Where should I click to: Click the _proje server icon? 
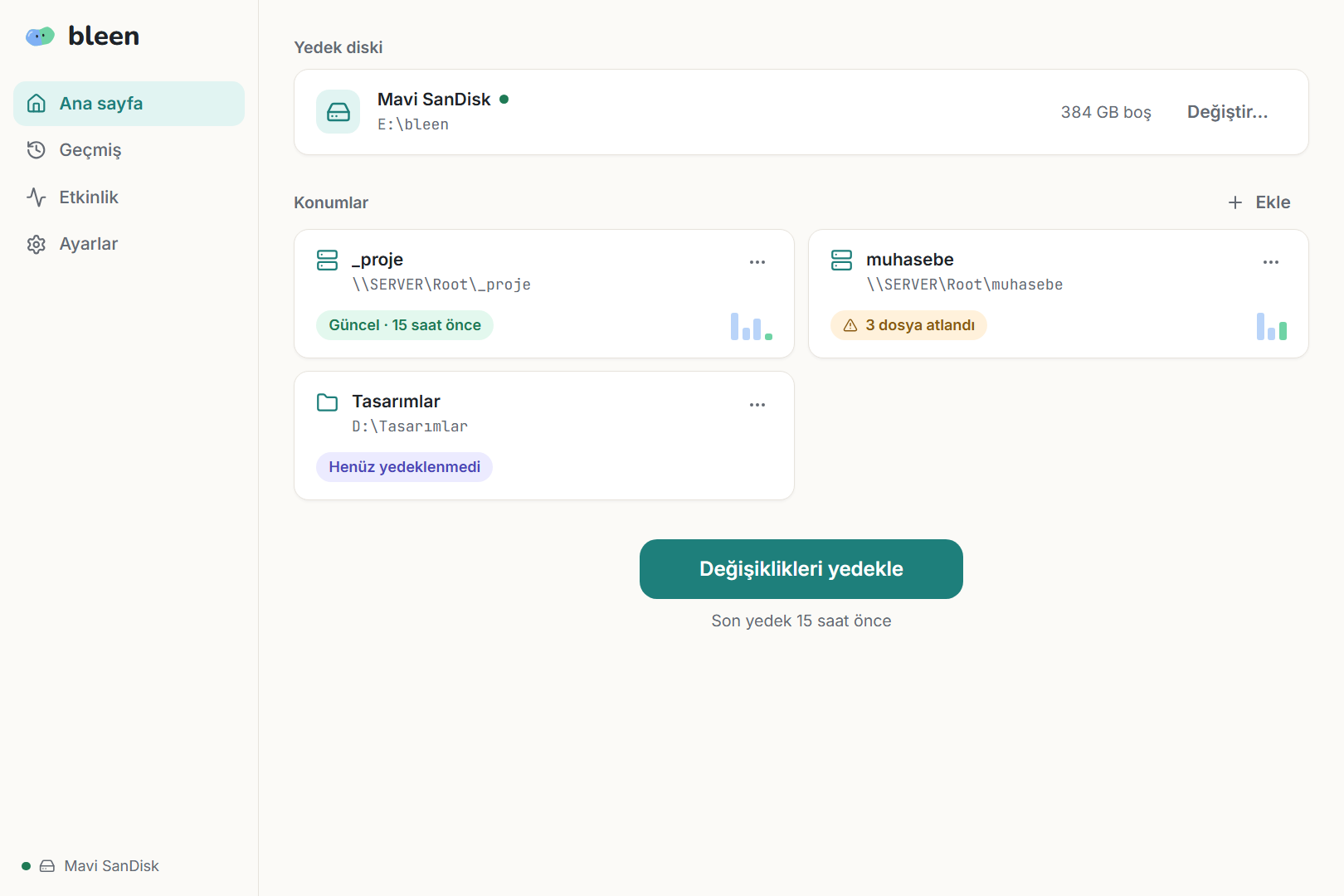click(328, 261)
